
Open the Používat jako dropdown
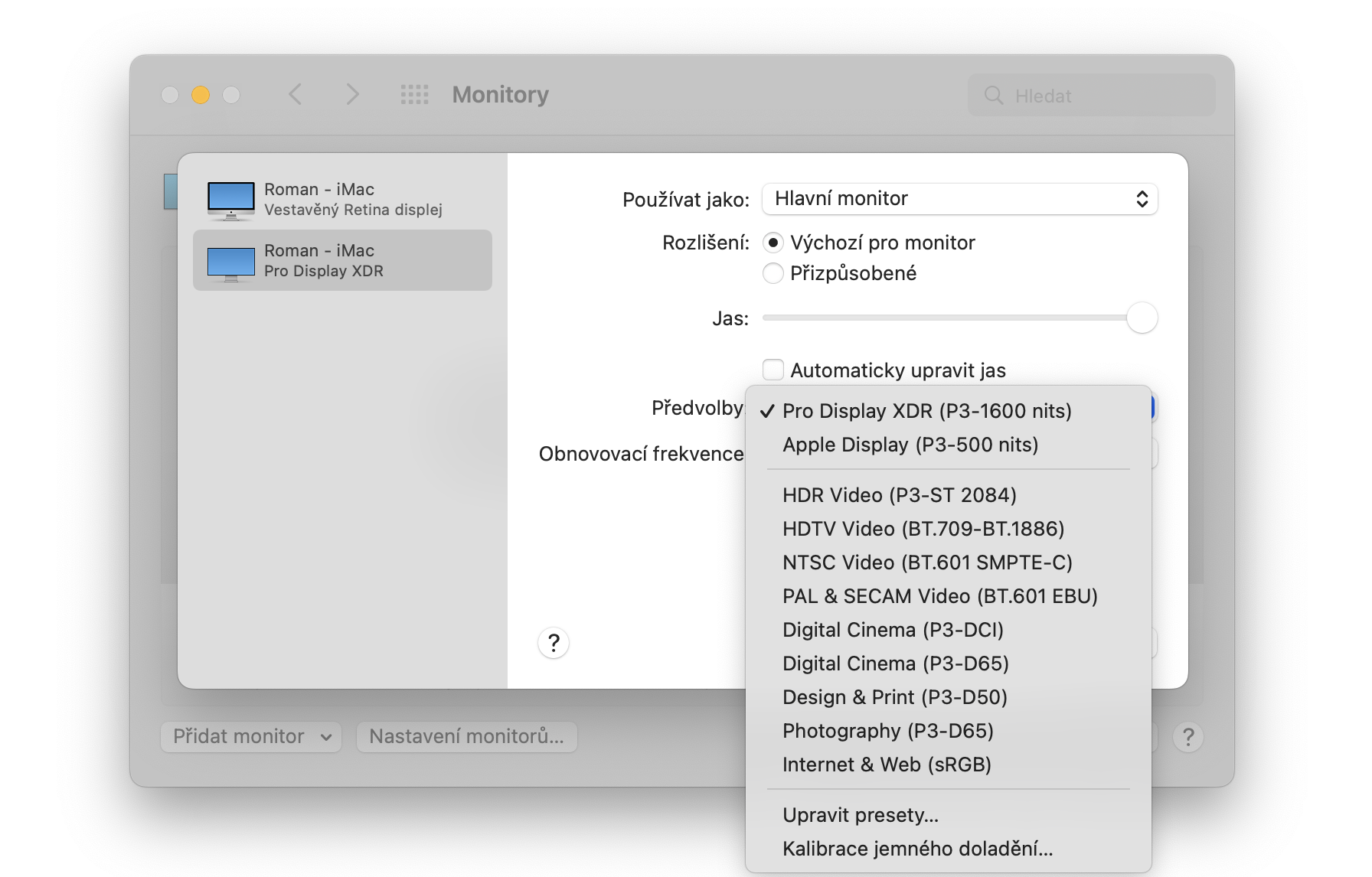959,199
